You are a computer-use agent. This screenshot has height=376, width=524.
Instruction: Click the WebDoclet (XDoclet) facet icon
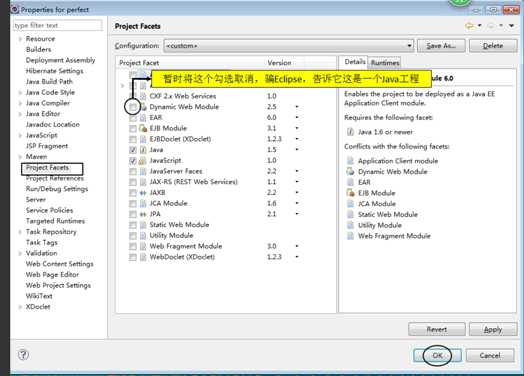point(143,257)
